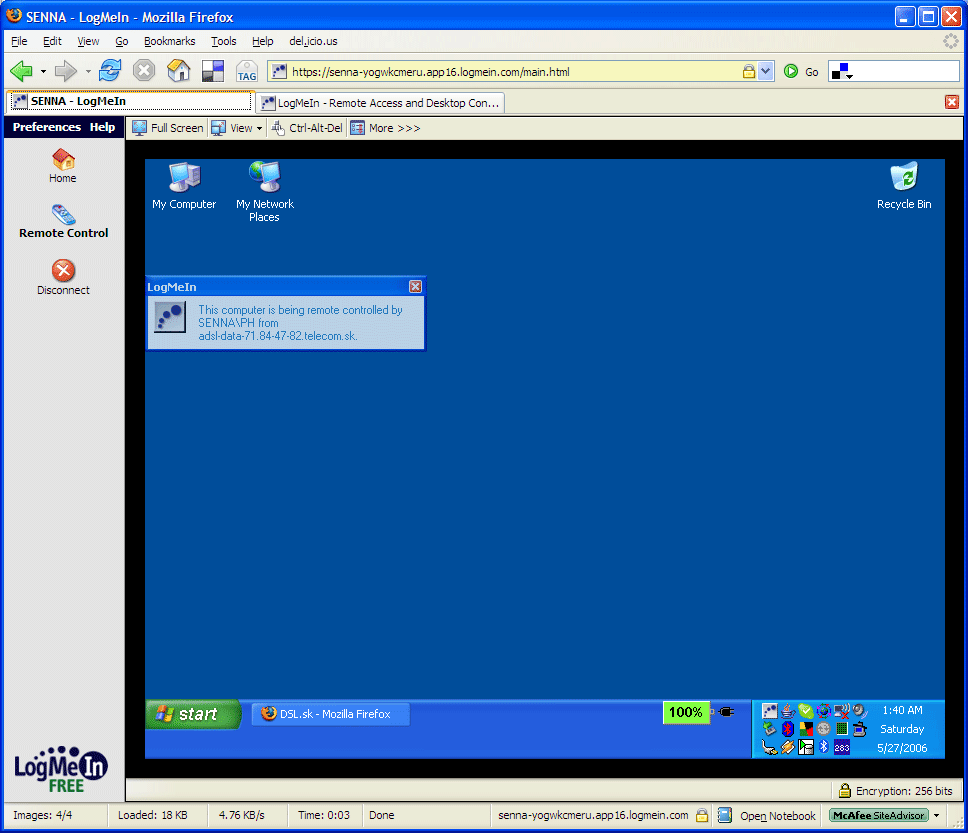The image size is (968, 833).
Task: Click the status bar padlock icon
Action: [702, 815]
